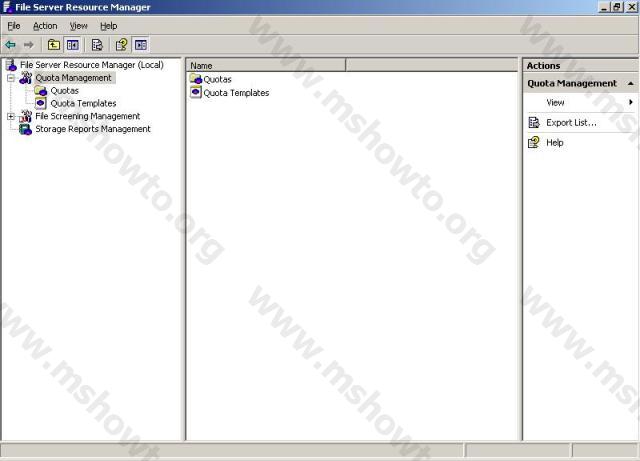Screen dimensions: 640x461
Task: Select File Server Resource Manager (Local) label
Action: [x=92, y=65]
